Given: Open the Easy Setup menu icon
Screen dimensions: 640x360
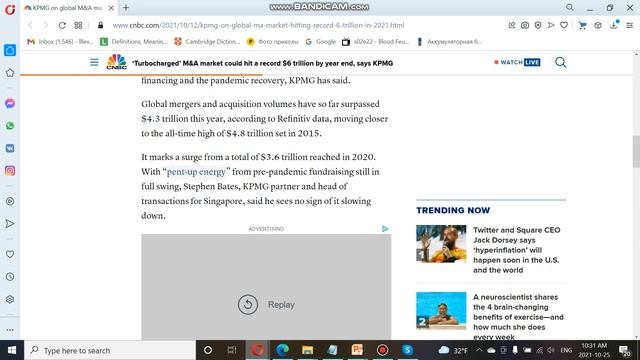Looking at the screenshot, I should click(630, 25).
